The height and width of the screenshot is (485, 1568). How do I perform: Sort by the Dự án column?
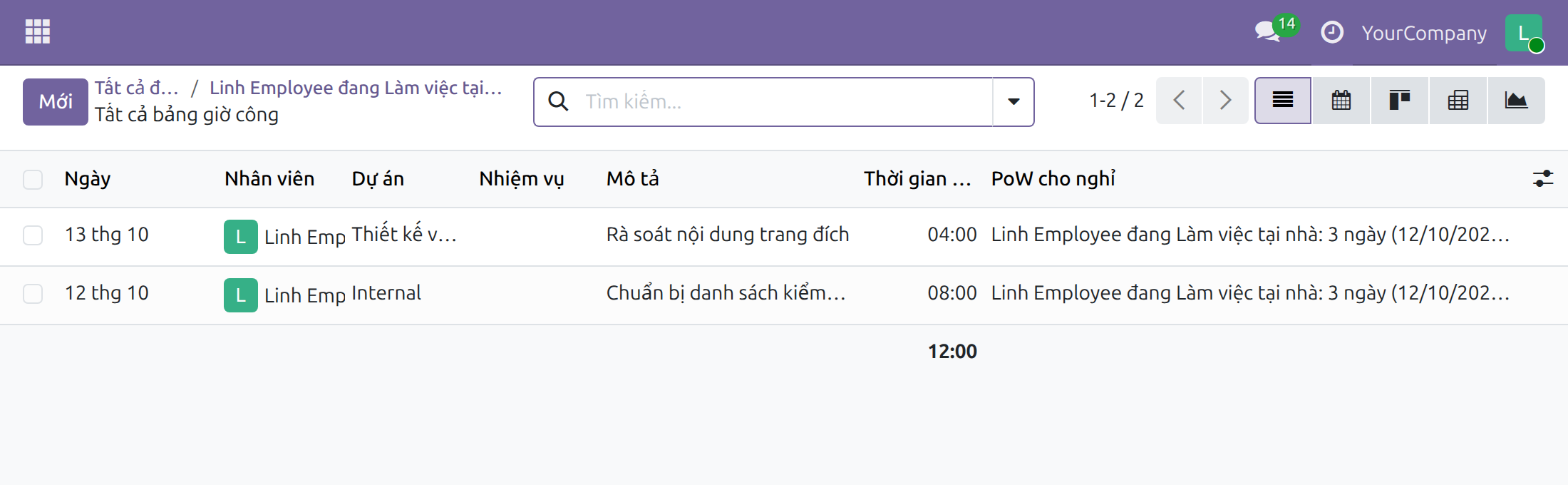click(x=378, y=179)
